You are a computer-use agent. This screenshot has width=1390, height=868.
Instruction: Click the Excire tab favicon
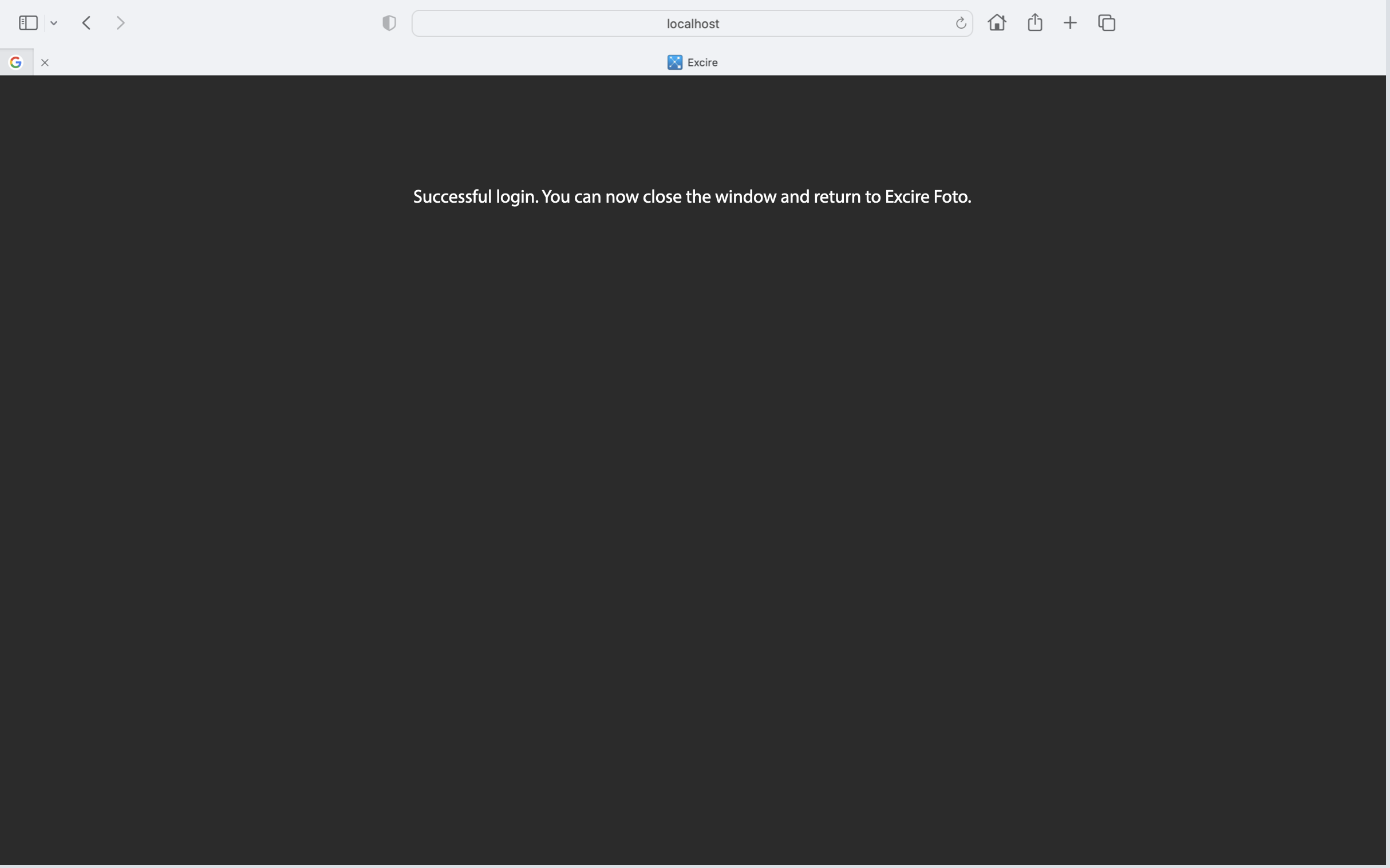coord(675,62)
